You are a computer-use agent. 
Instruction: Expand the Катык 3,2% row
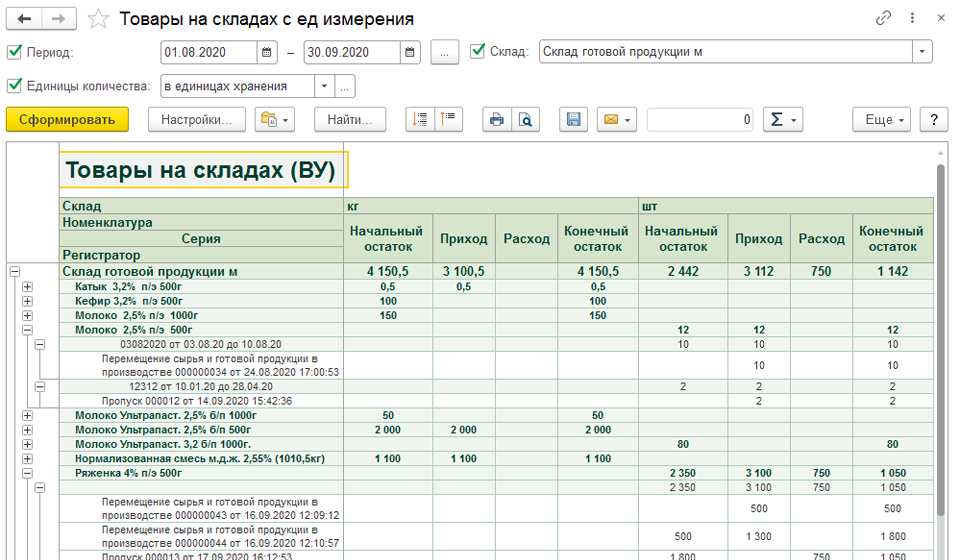[x=27, y=286]
